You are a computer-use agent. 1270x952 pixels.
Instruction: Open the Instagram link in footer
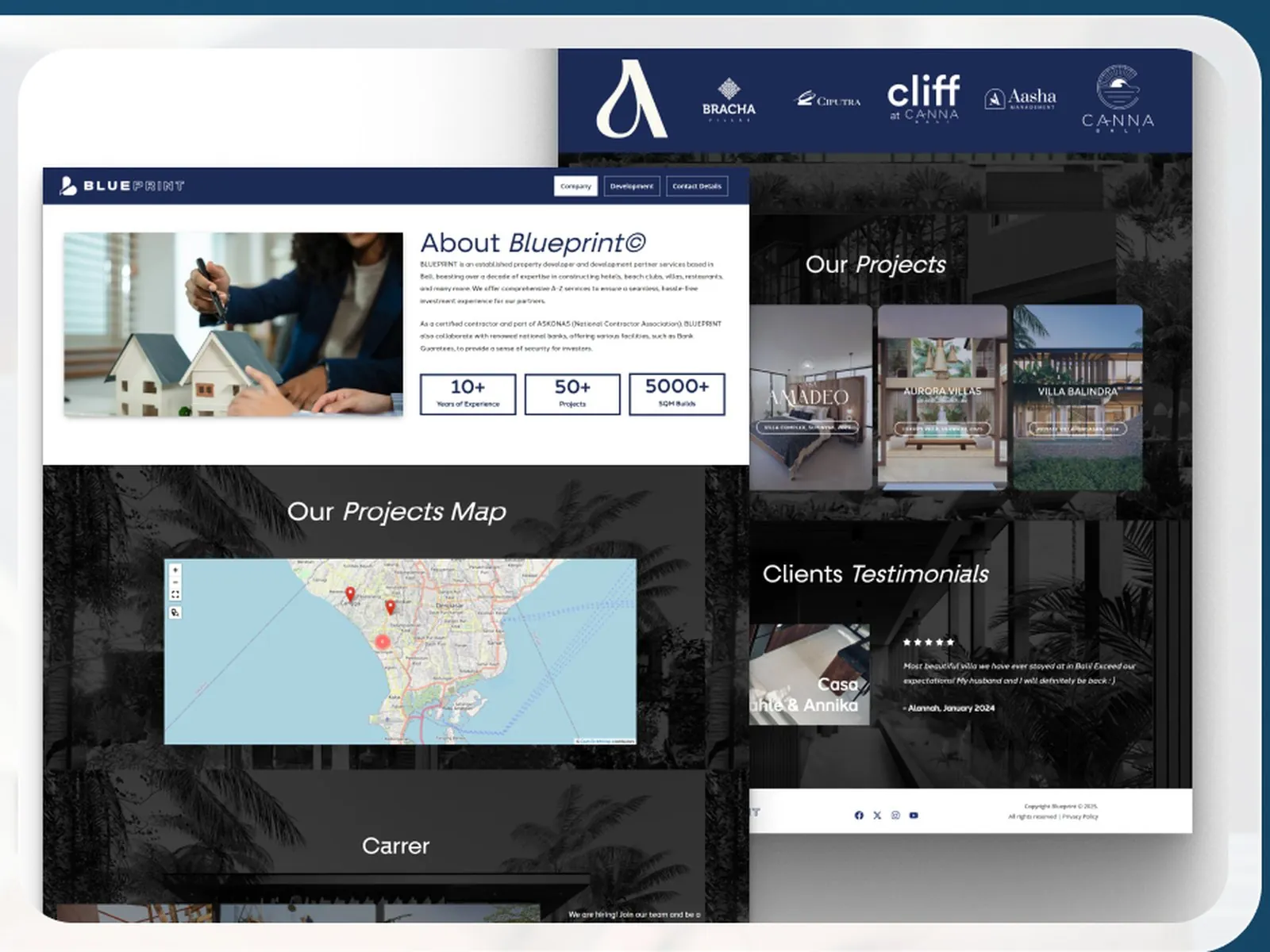pyautogui.click(x=895, y=816)
